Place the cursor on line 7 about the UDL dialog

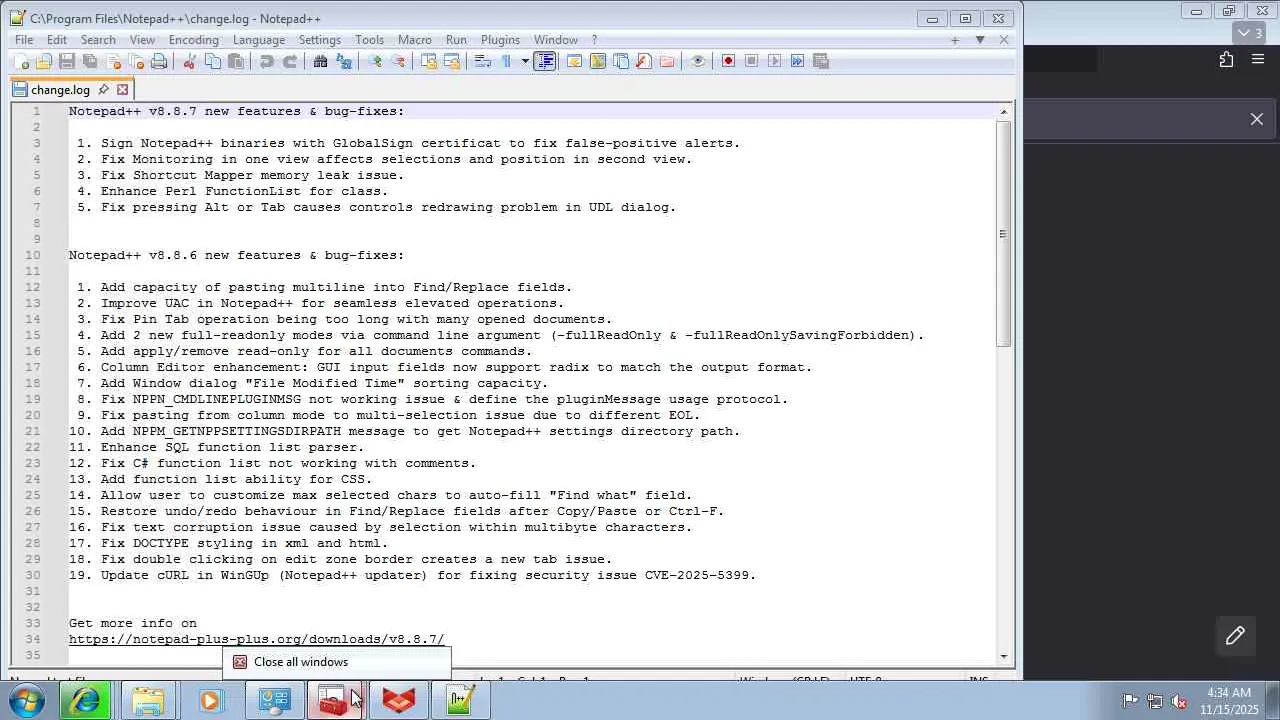click(388, 207)
